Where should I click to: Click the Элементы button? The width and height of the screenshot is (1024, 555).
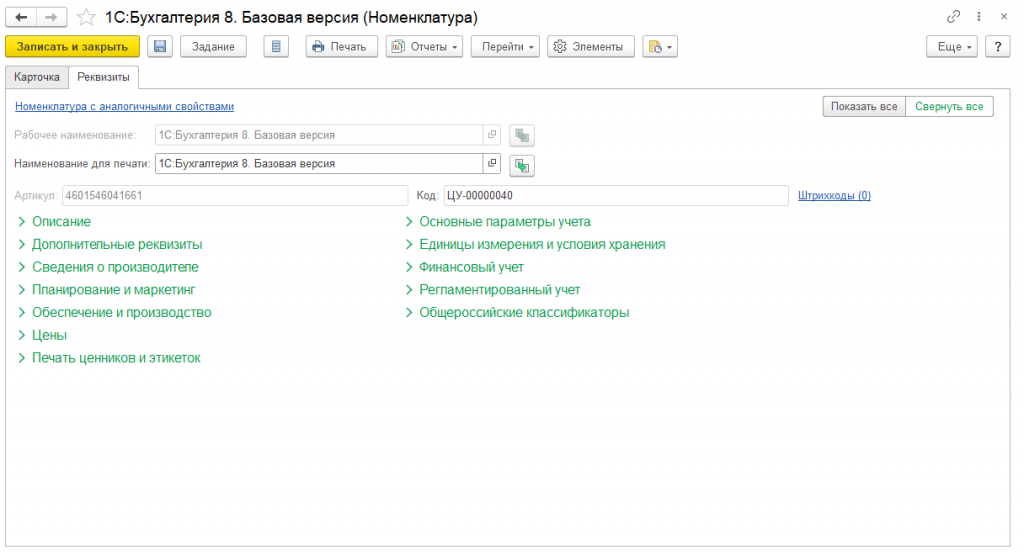tap(590, 46)
